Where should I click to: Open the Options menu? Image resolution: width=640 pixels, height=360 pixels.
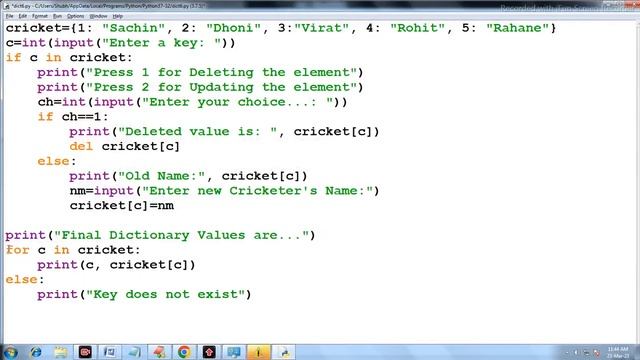pos(76,16)
